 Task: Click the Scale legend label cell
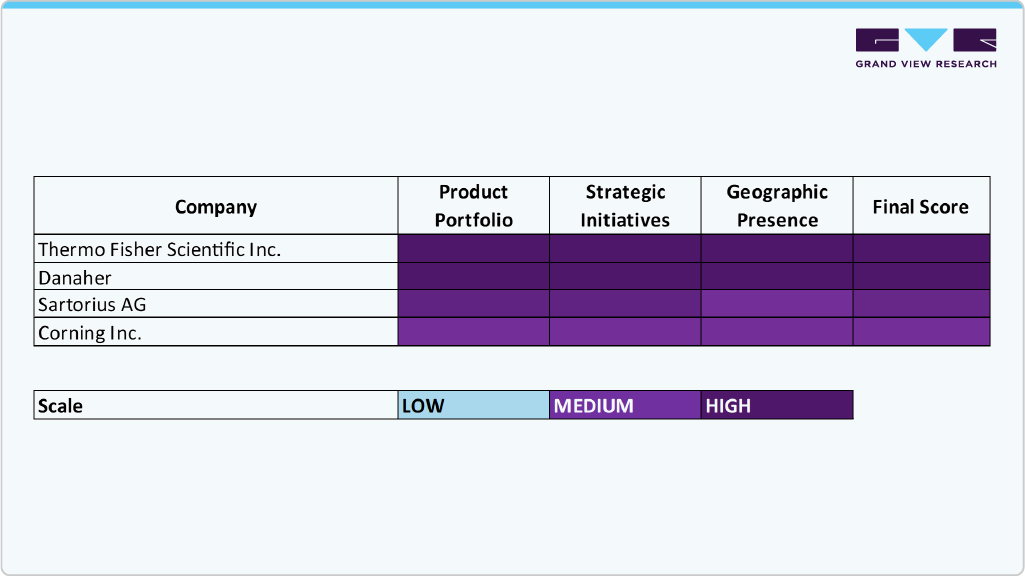pyautogui.click(x=216, y=405)
